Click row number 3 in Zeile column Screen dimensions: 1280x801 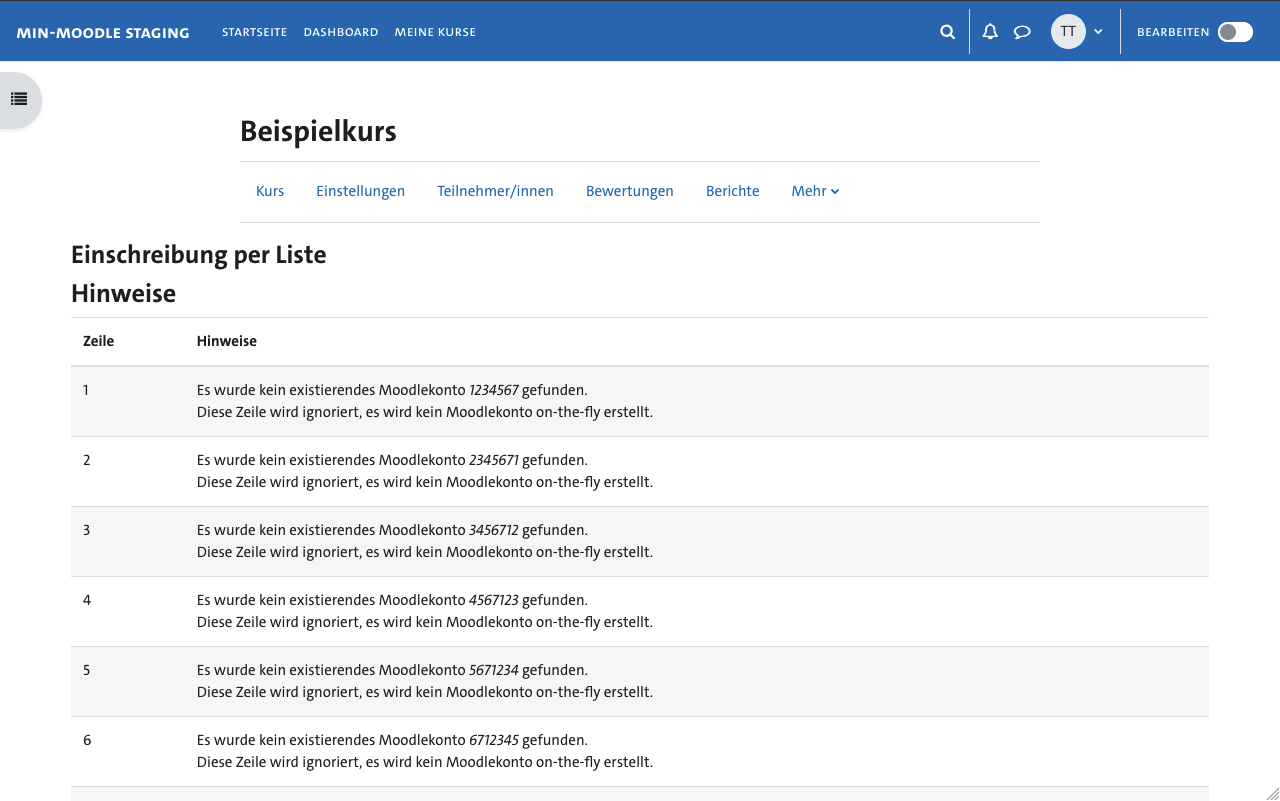[x=87, y=530]
